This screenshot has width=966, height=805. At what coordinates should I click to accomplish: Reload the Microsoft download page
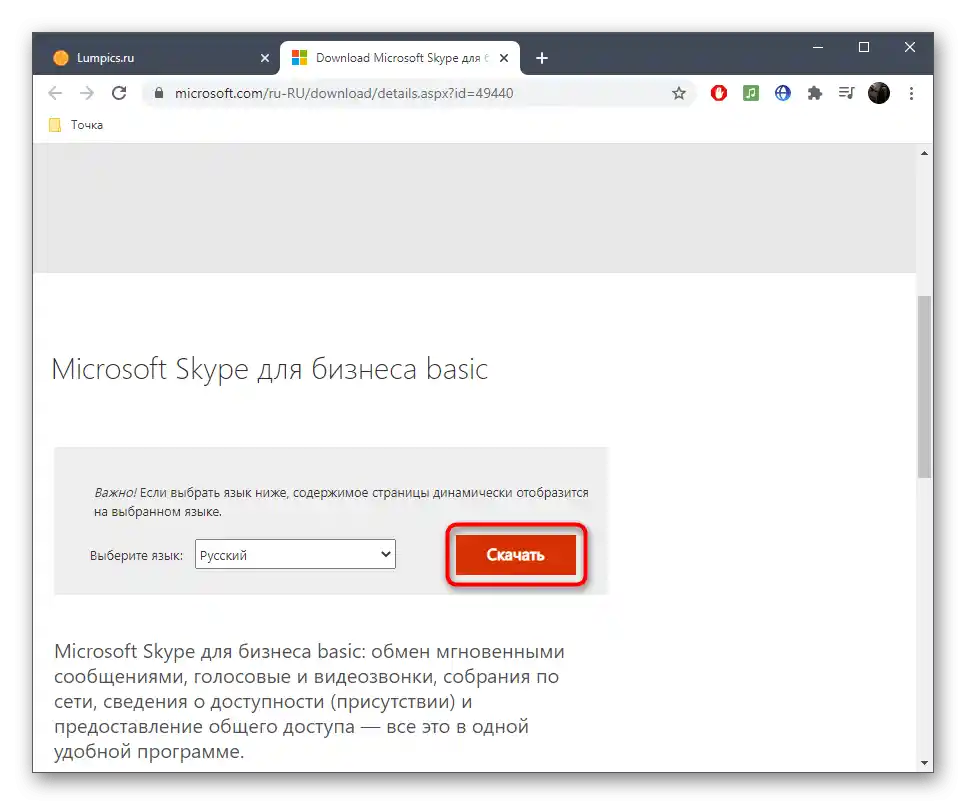tap(119, 93)
